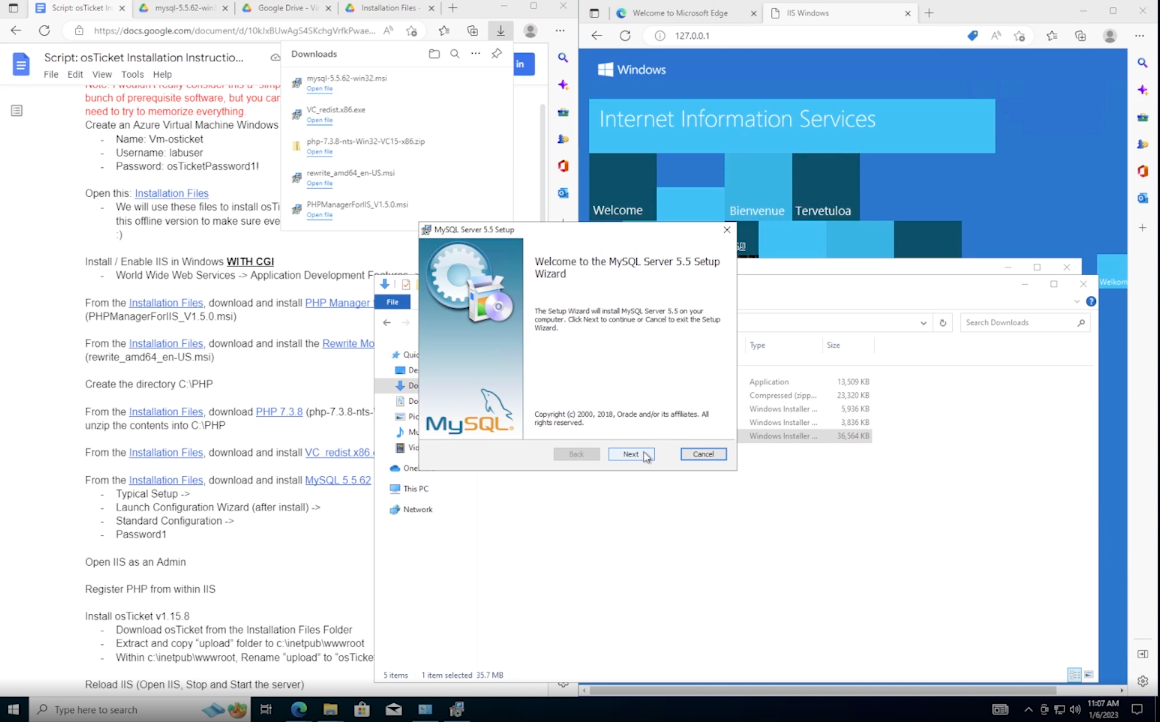Click Next in MySQL Setup Wizard
The width and height of the screenshot is (1160, 722).
(631, 454)
